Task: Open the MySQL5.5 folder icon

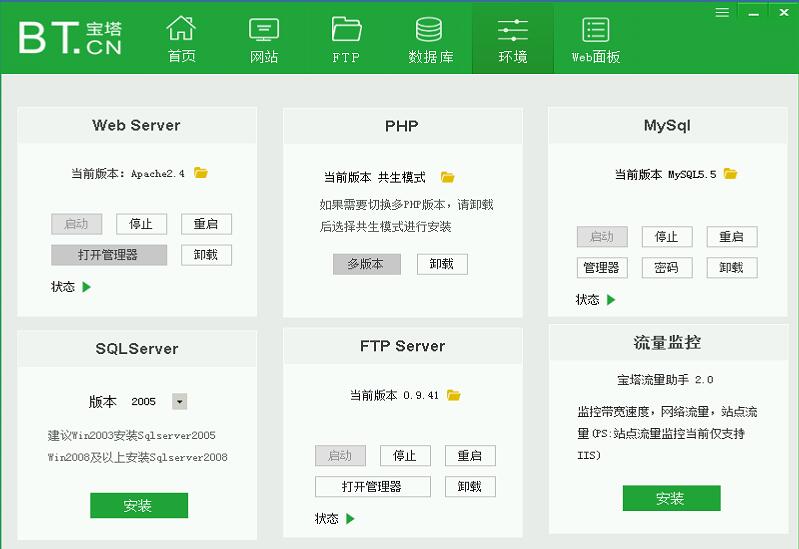Action: coord(730,173)
